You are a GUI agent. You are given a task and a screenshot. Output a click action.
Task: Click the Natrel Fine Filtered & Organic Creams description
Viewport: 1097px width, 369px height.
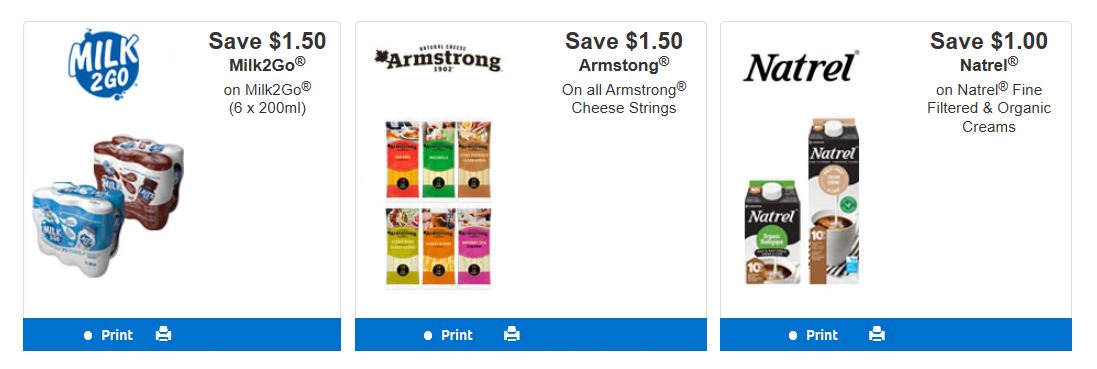[989, 109]
